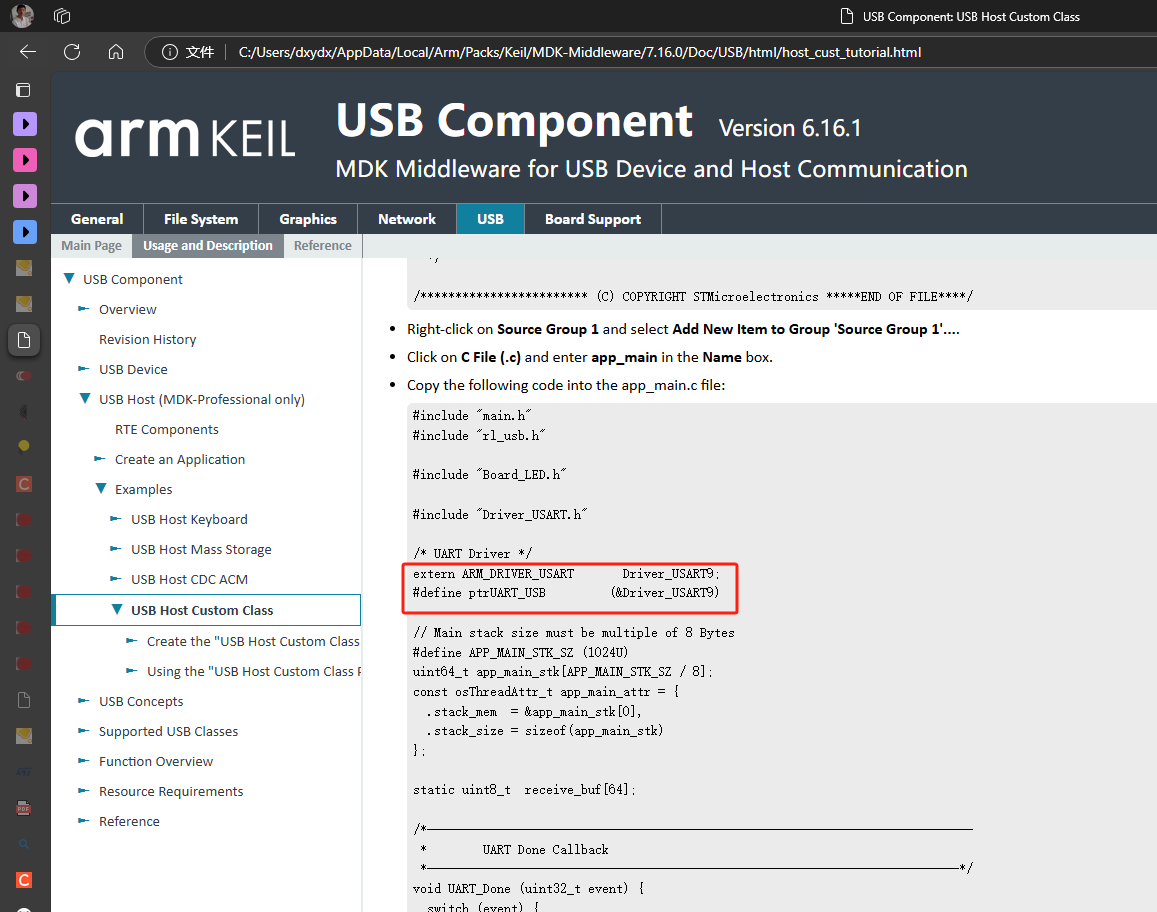Open the File System tab
The height and width of the screenshot is (912, 1157).
201,219
